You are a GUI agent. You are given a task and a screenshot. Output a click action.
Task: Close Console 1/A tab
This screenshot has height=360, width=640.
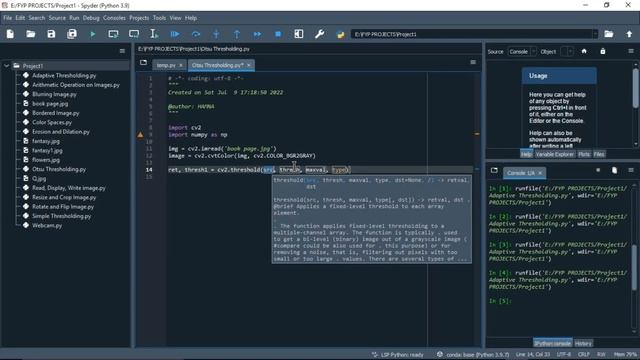point(540,173)
